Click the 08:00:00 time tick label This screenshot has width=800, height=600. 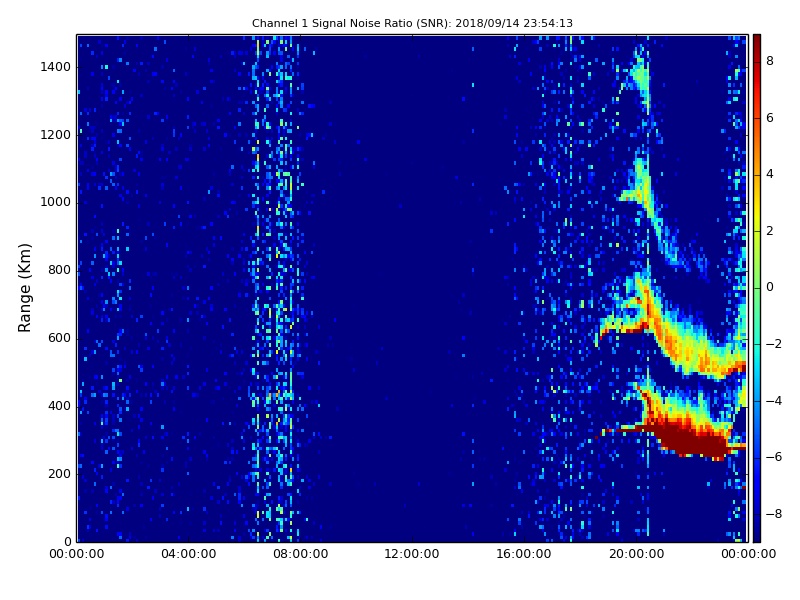click(301, 554)
